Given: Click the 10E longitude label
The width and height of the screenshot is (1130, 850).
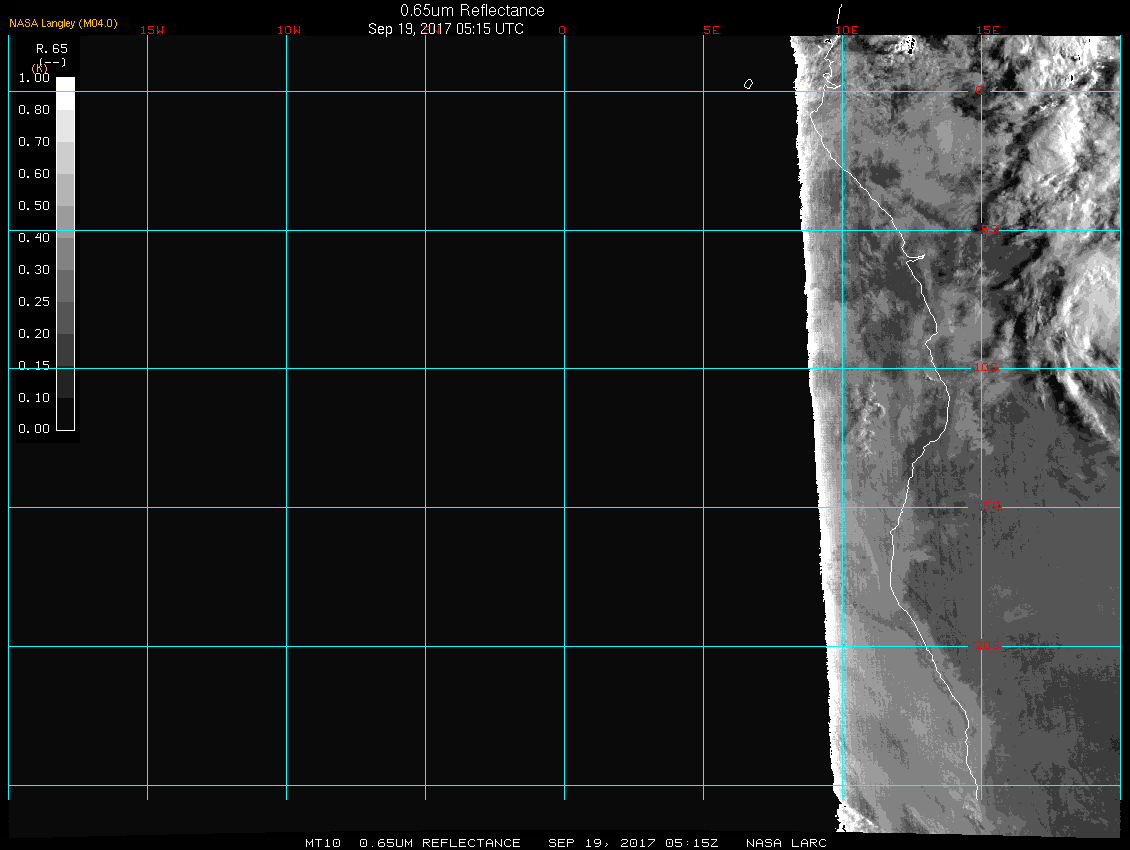Looking at the screenshot, I should click(x=847, y=30).
